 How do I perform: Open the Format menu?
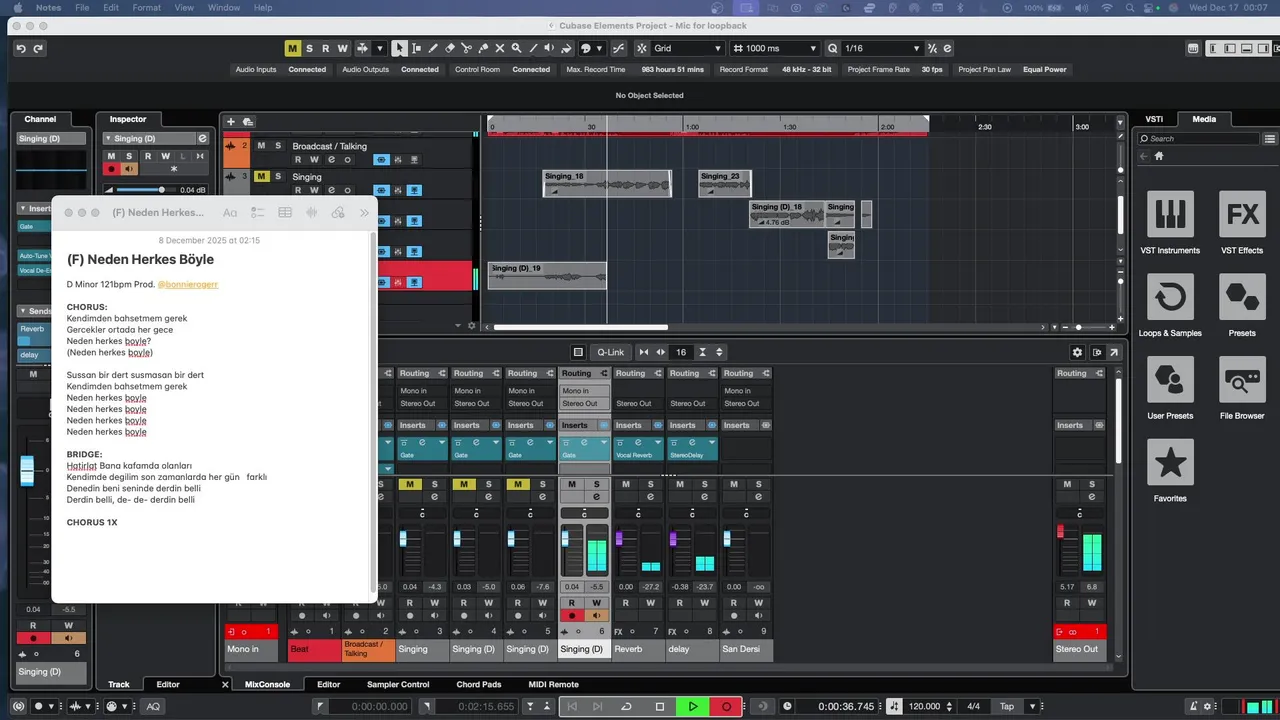146,8
